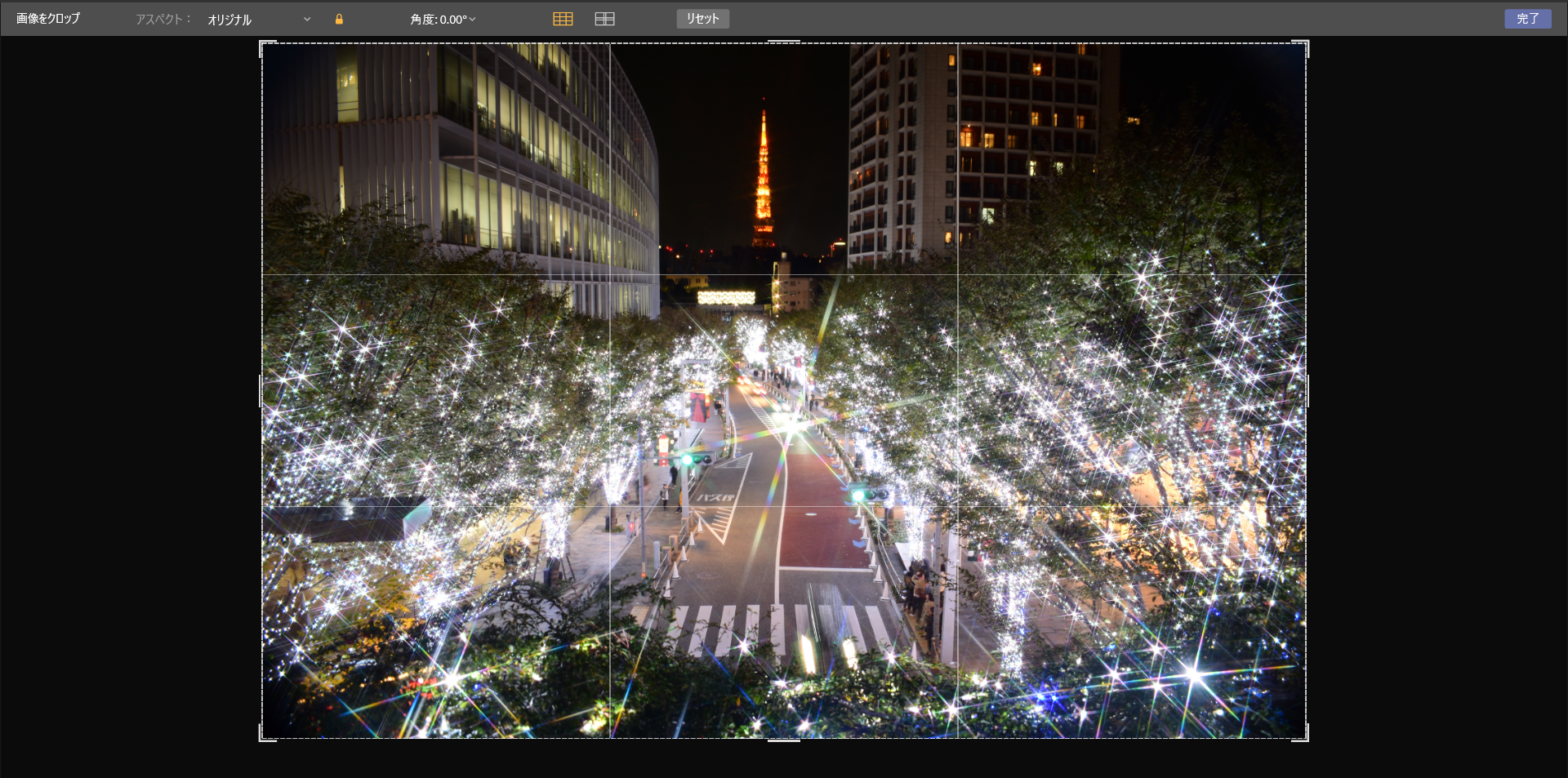Click the 画像をクロップ title label
This screenshot has height=778, width=1568.
(x=48, y=19)
